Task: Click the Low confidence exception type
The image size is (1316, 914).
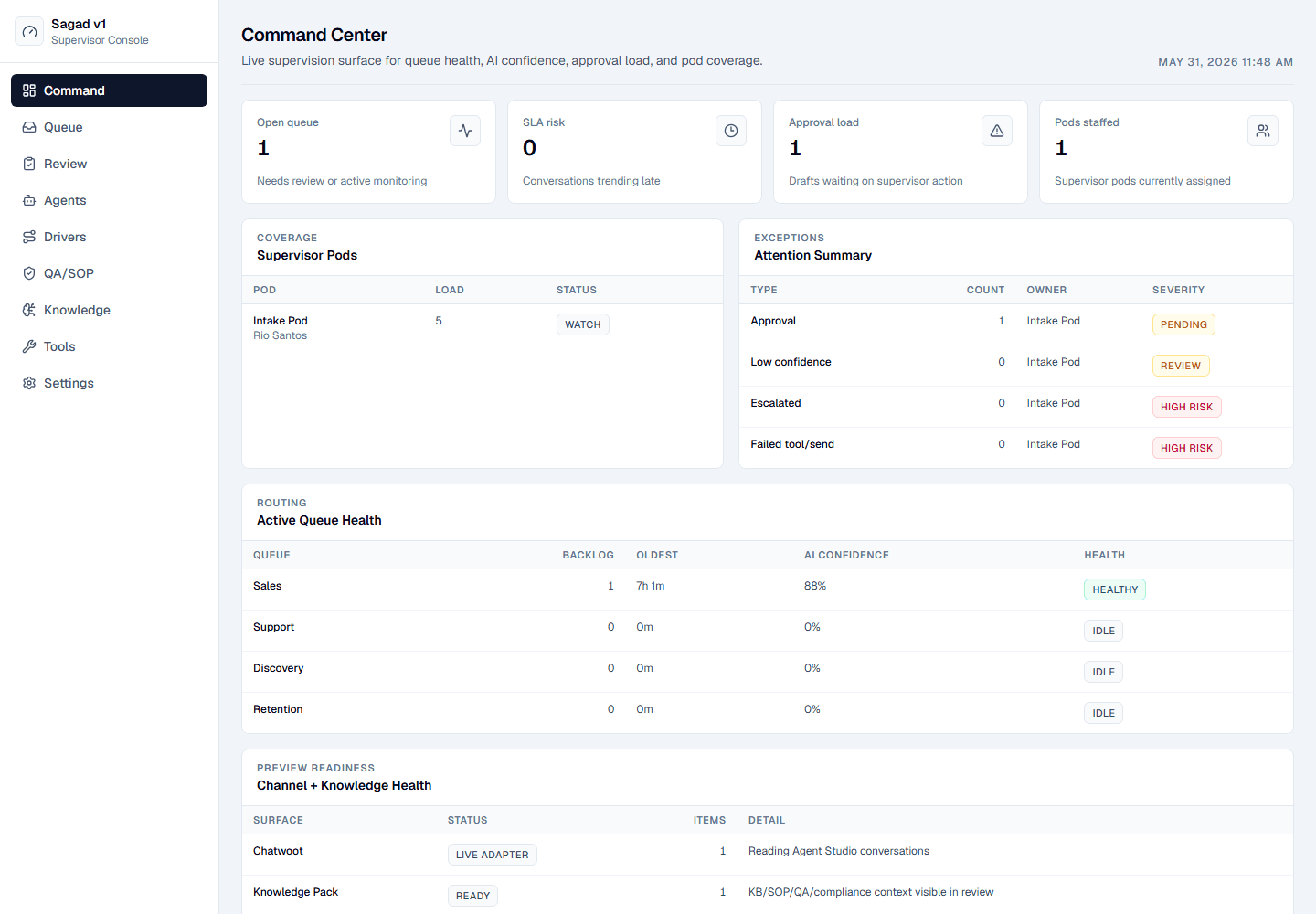Action: (791, 362)
